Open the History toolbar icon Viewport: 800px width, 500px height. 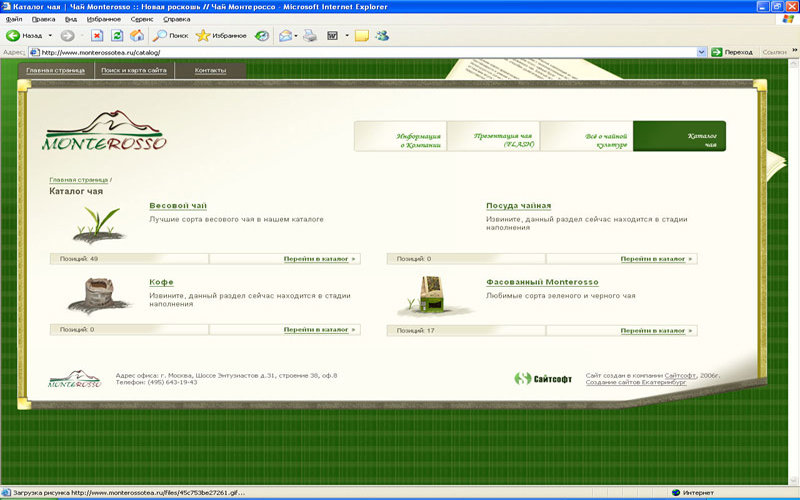click(x=262, y=36)
